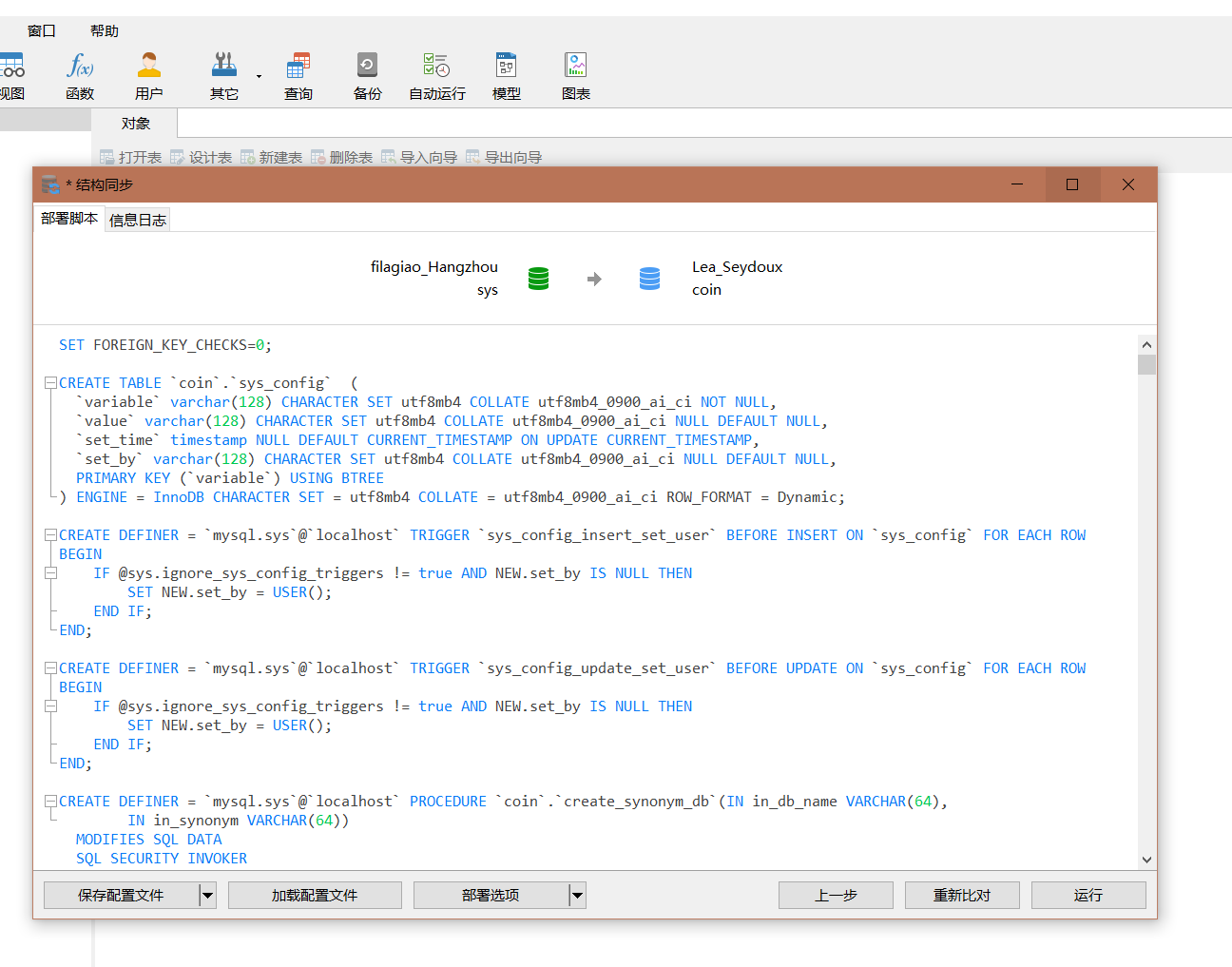Click the 部署选项 button

tap(491, 895)
